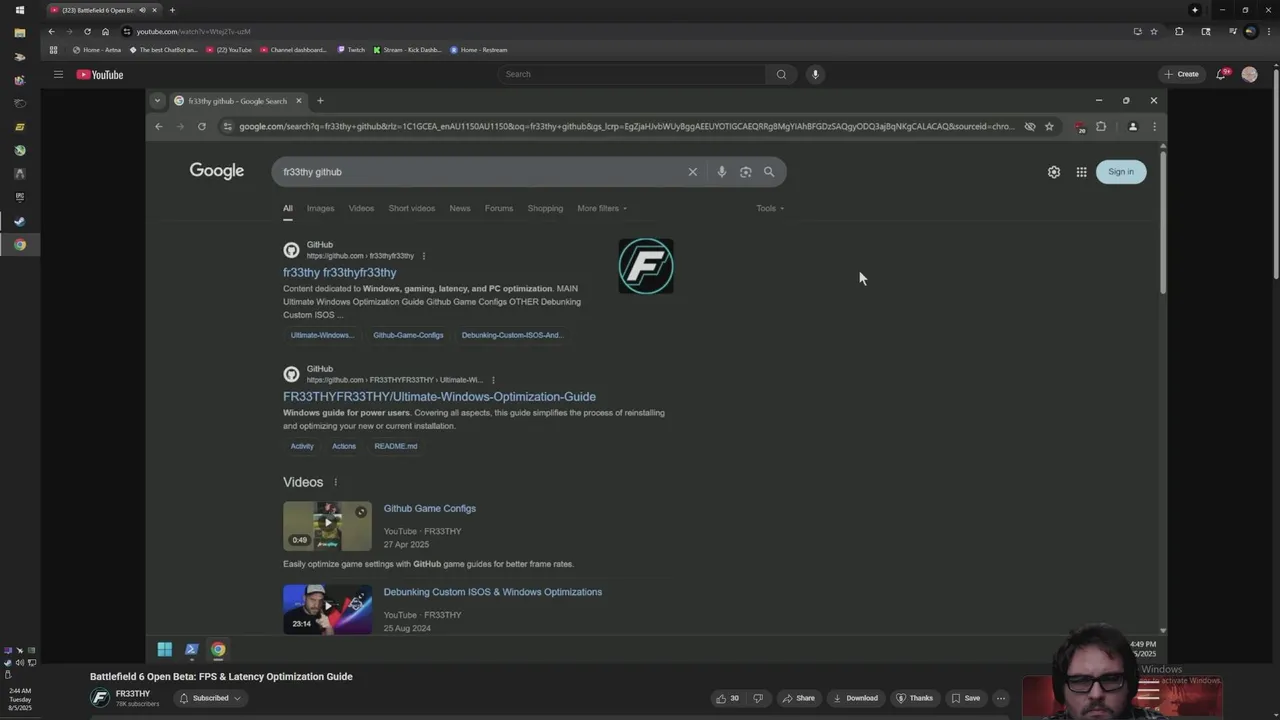Open the YouTube account avatar menu
Screen dimensions: 1280x720
click(1249, 74)
